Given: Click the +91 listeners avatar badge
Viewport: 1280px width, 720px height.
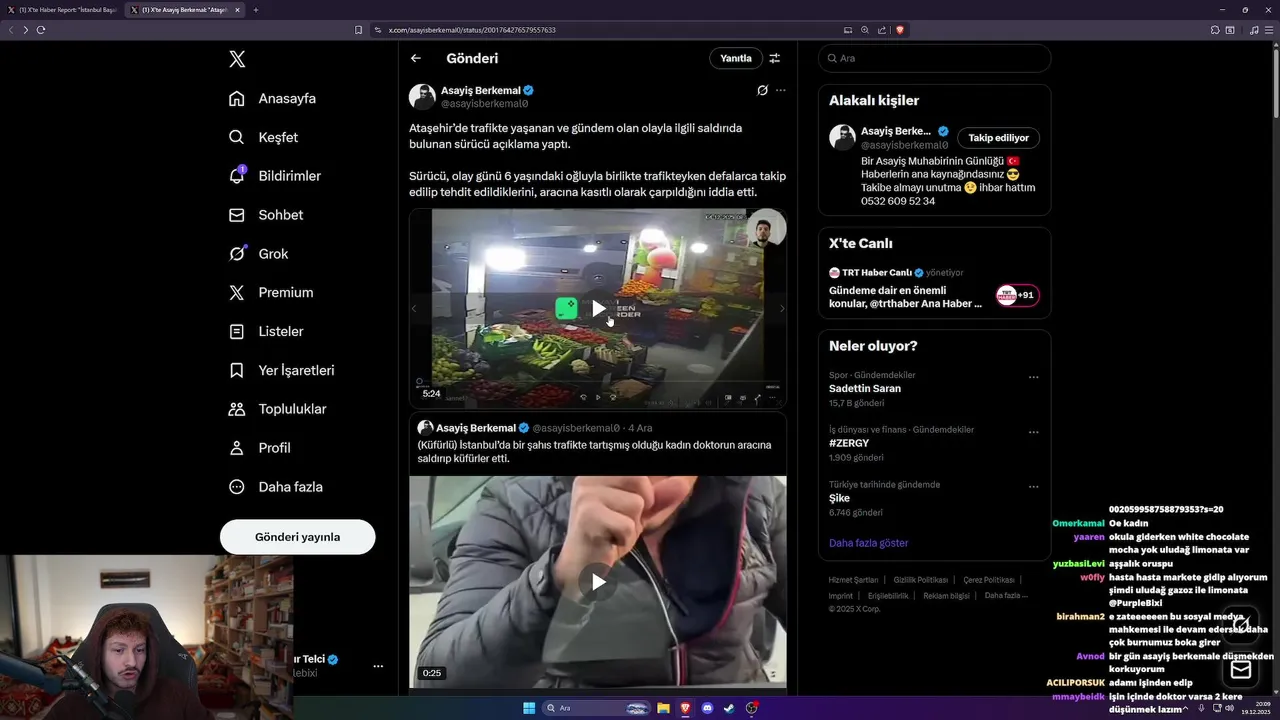Looking at the screenshot, I should [x=1018, y=295].
